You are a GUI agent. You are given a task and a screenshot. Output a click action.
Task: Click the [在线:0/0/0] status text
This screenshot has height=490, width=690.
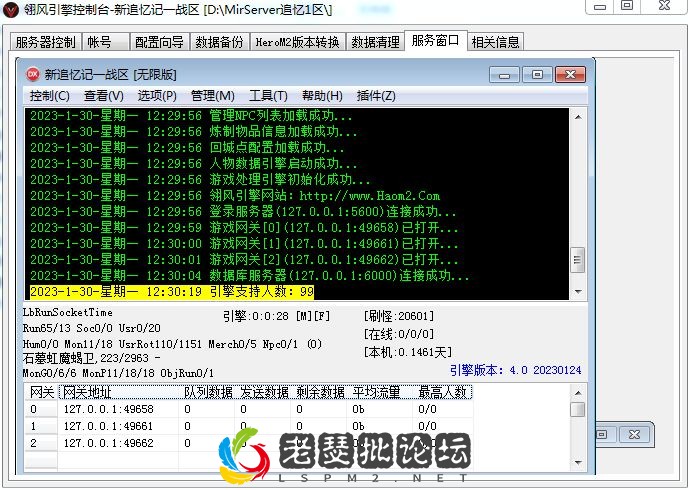[399, 334]
